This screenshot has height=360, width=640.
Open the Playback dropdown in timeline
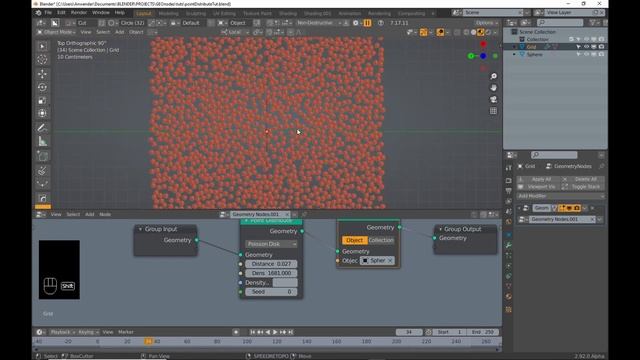62,332
